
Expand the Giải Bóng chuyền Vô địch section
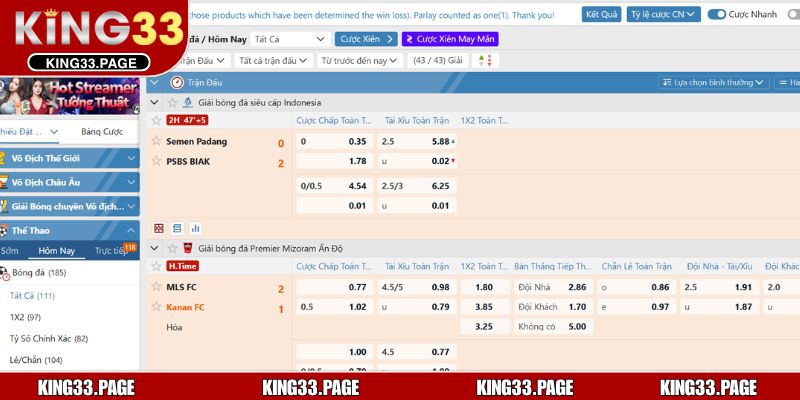coord(69,206)
